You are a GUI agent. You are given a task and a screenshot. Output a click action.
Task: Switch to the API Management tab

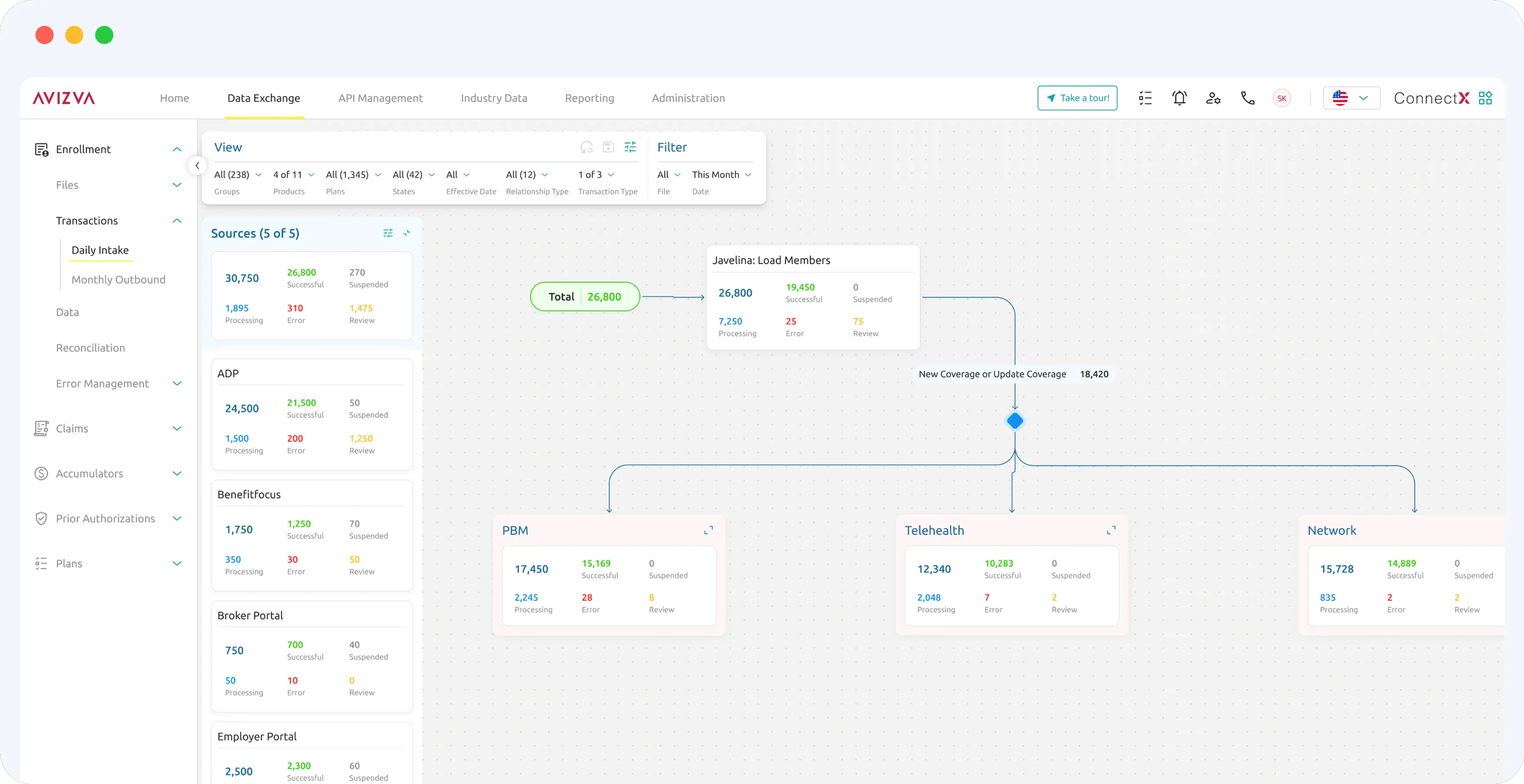[x=380, y=98]
